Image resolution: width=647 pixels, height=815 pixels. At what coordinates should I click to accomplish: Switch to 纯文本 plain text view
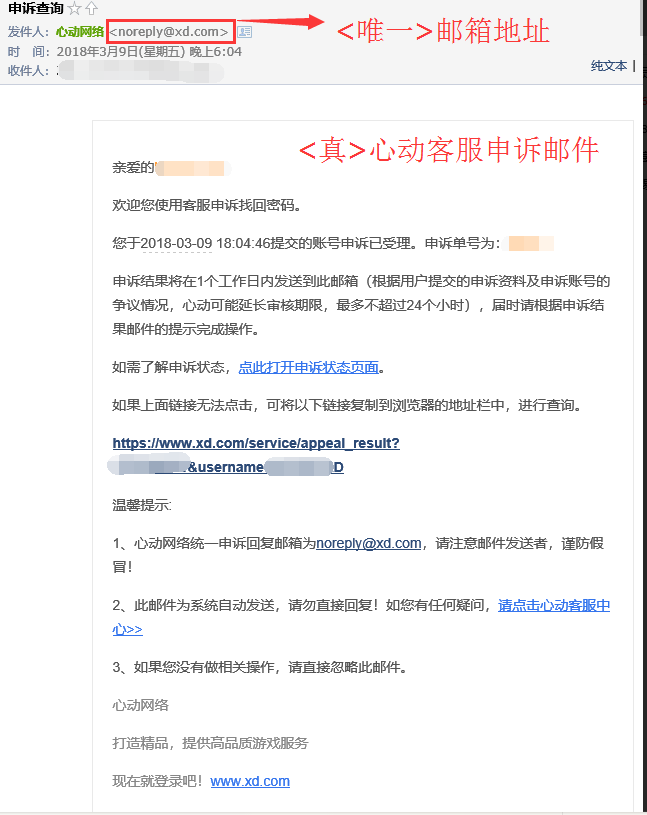click(608, 65)
